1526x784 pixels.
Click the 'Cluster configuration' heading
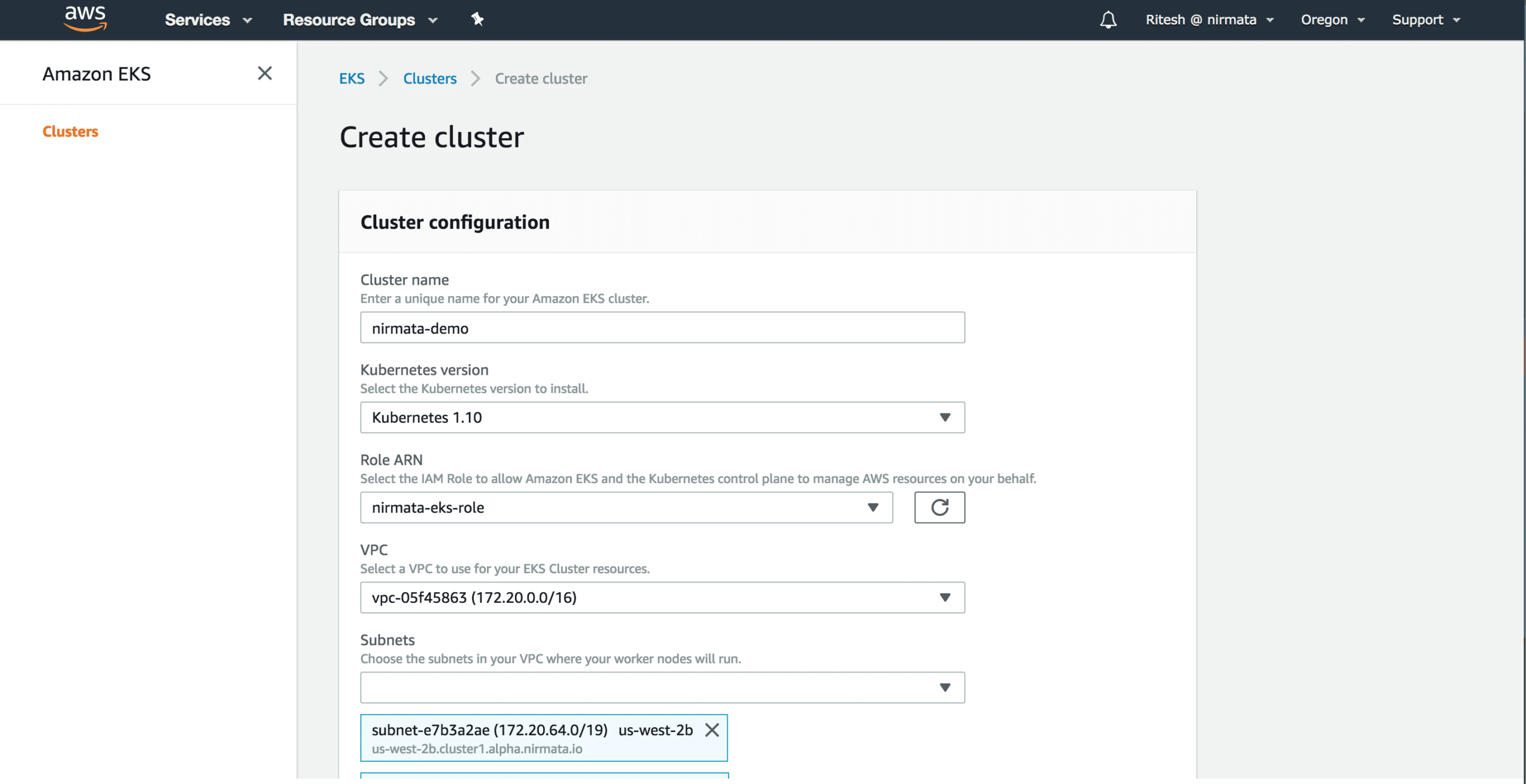(455, 222)
